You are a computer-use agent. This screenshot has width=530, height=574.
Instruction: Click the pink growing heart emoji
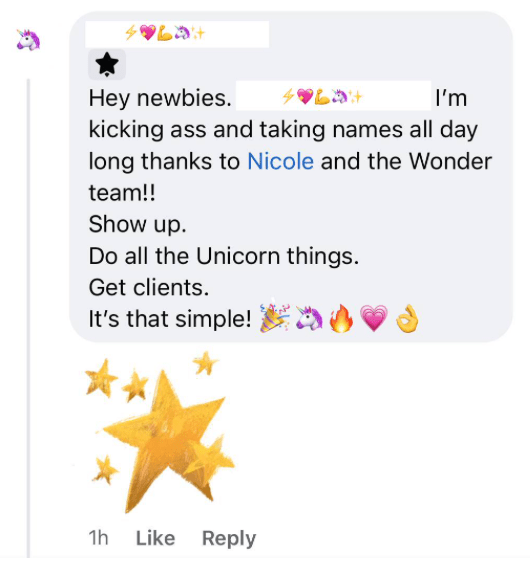click(374, 318)
